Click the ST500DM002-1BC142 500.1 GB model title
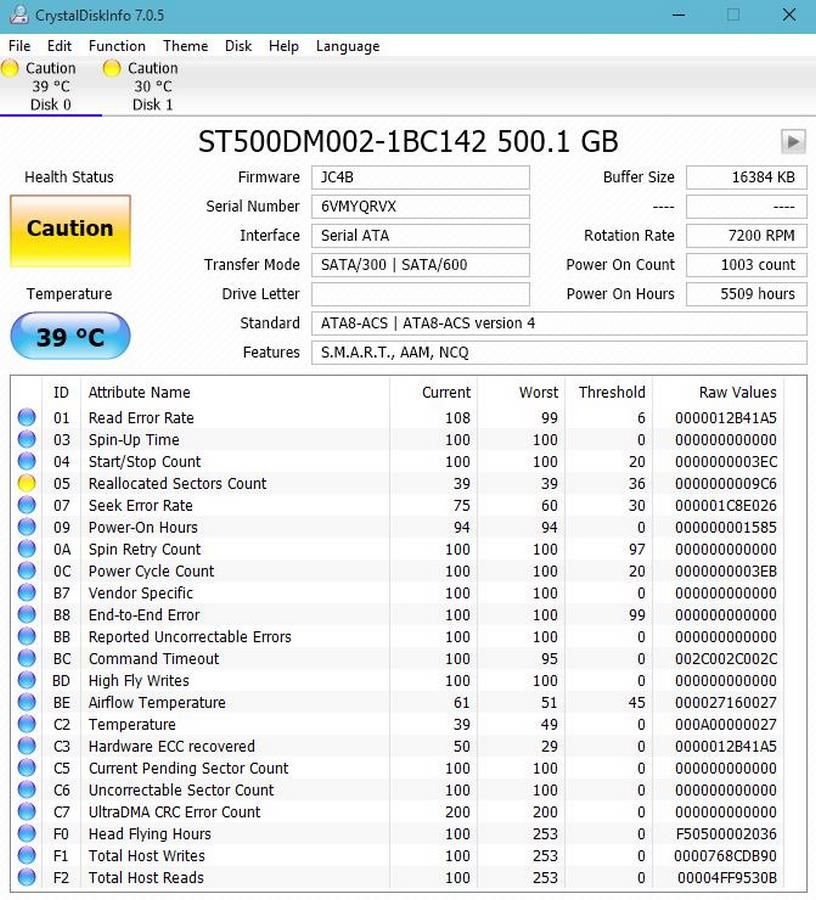This screenshot has height=900, width=816. point(408,142)
